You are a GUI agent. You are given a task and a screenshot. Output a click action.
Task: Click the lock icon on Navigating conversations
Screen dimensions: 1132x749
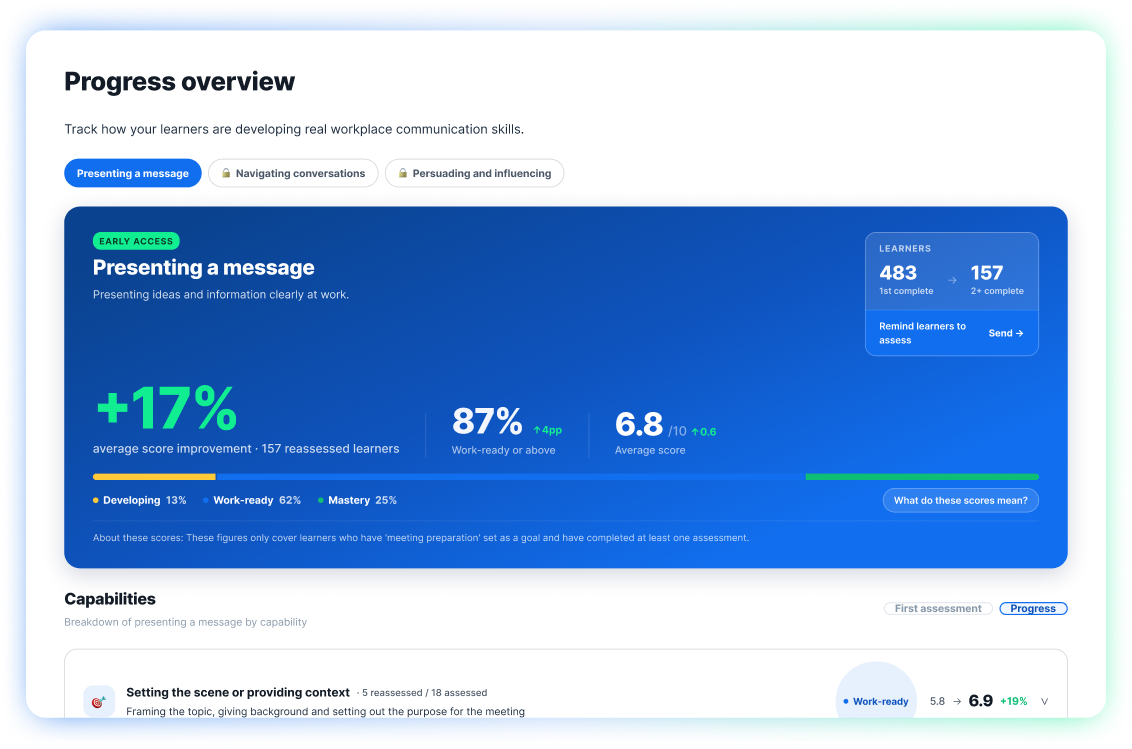(226, 173)
